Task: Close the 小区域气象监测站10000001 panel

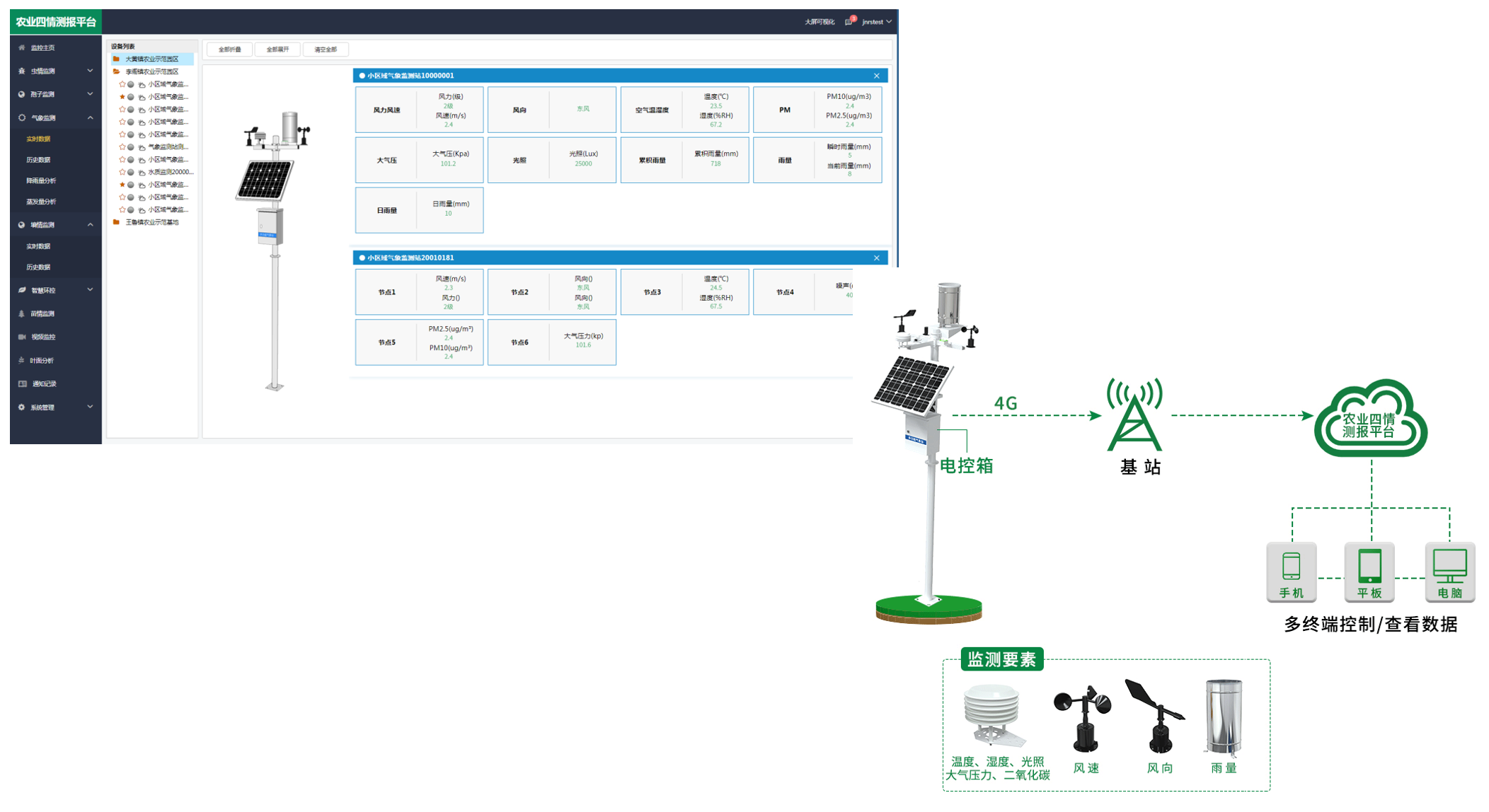Action: coord(877,76)
